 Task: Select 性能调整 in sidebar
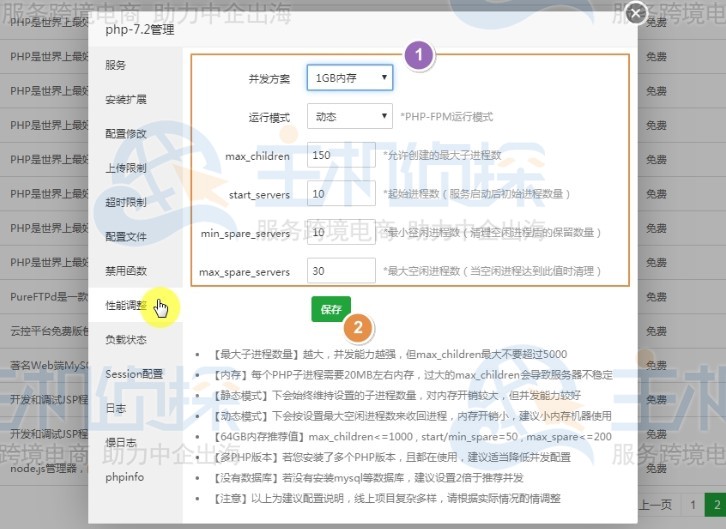pyautogui.click(x=126, y=305)
